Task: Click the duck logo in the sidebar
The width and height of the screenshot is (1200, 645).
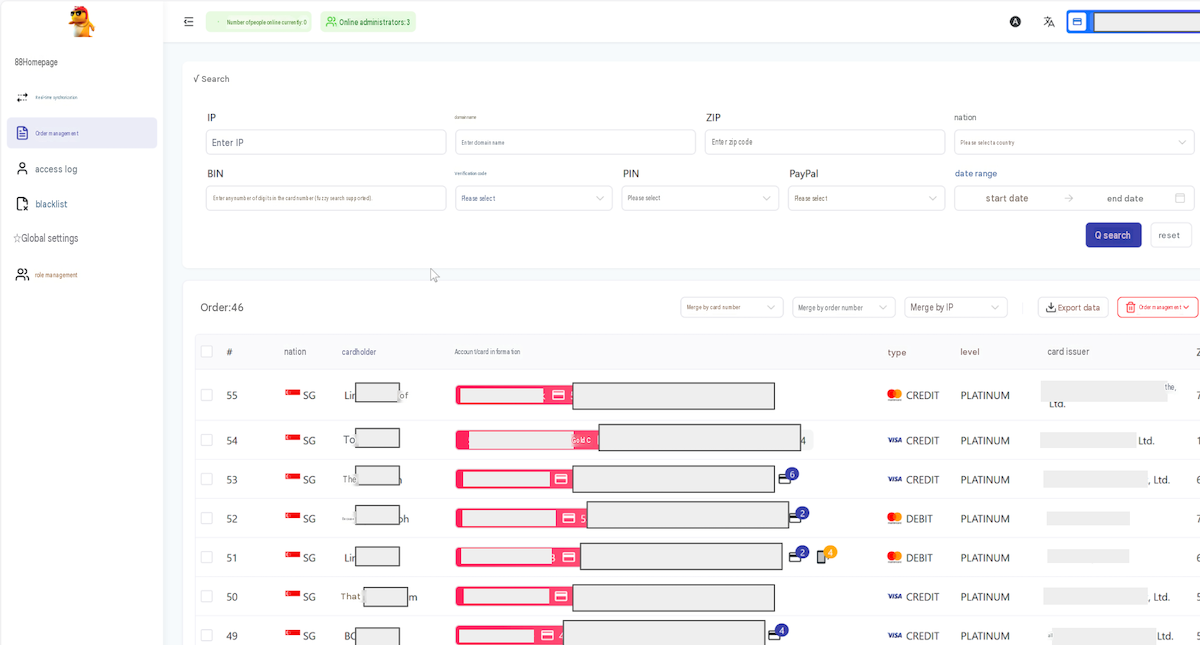Action: click(81, 21)
